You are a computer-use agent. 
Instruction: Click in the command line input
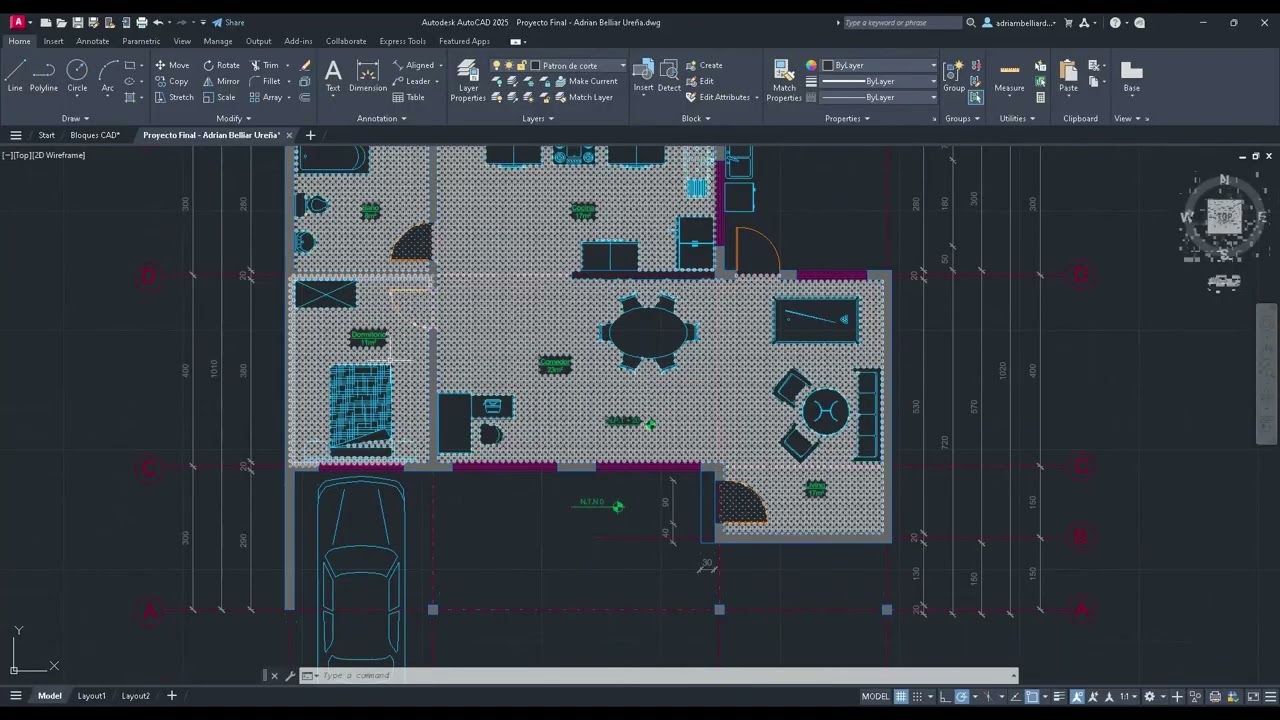pyautogui.click(x=660, y=675)
